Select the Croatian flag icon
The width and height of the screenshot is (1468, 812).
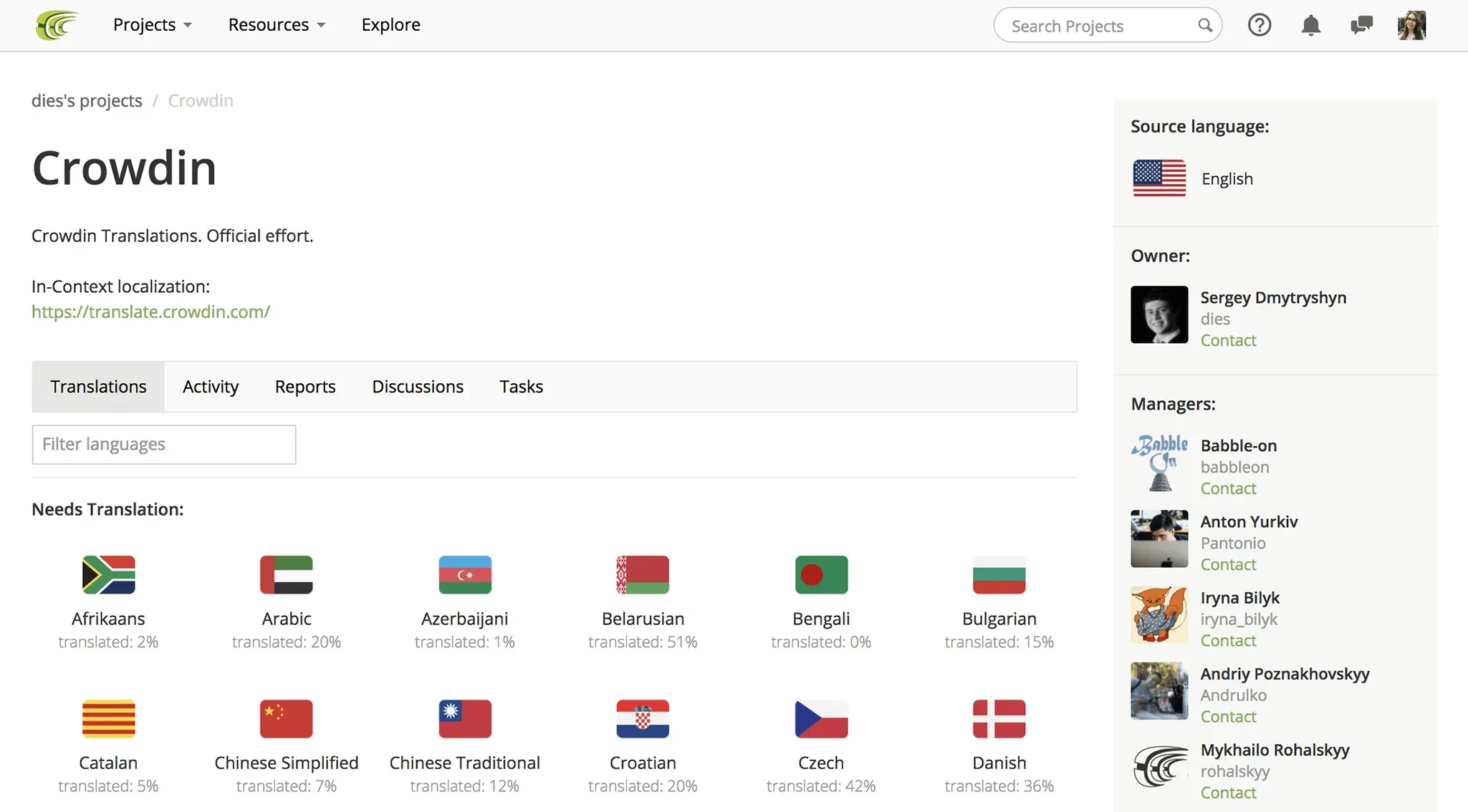pyautogui.click(x=643, y=718)
